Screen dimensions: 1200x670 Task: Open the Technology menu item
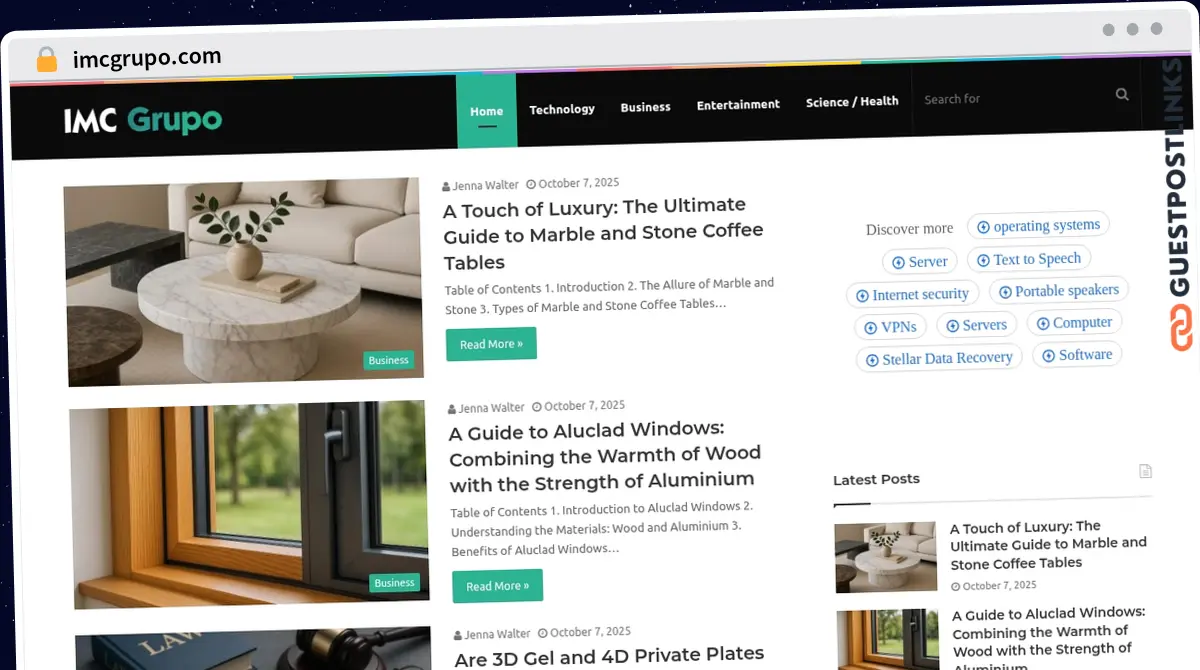point(562,109)
